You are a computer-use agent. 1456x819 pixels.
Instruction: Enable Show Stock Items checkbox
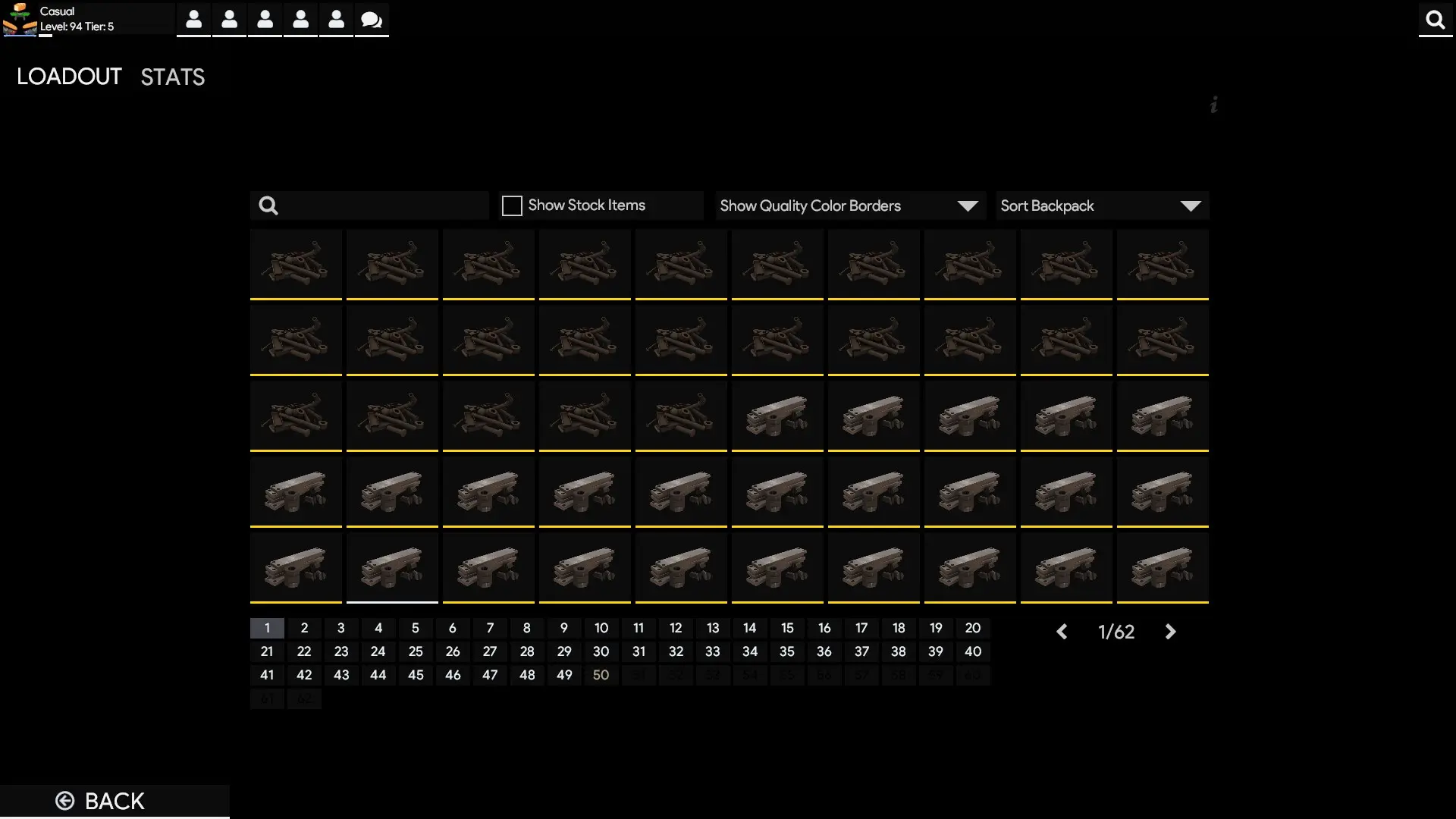(512, 206)
